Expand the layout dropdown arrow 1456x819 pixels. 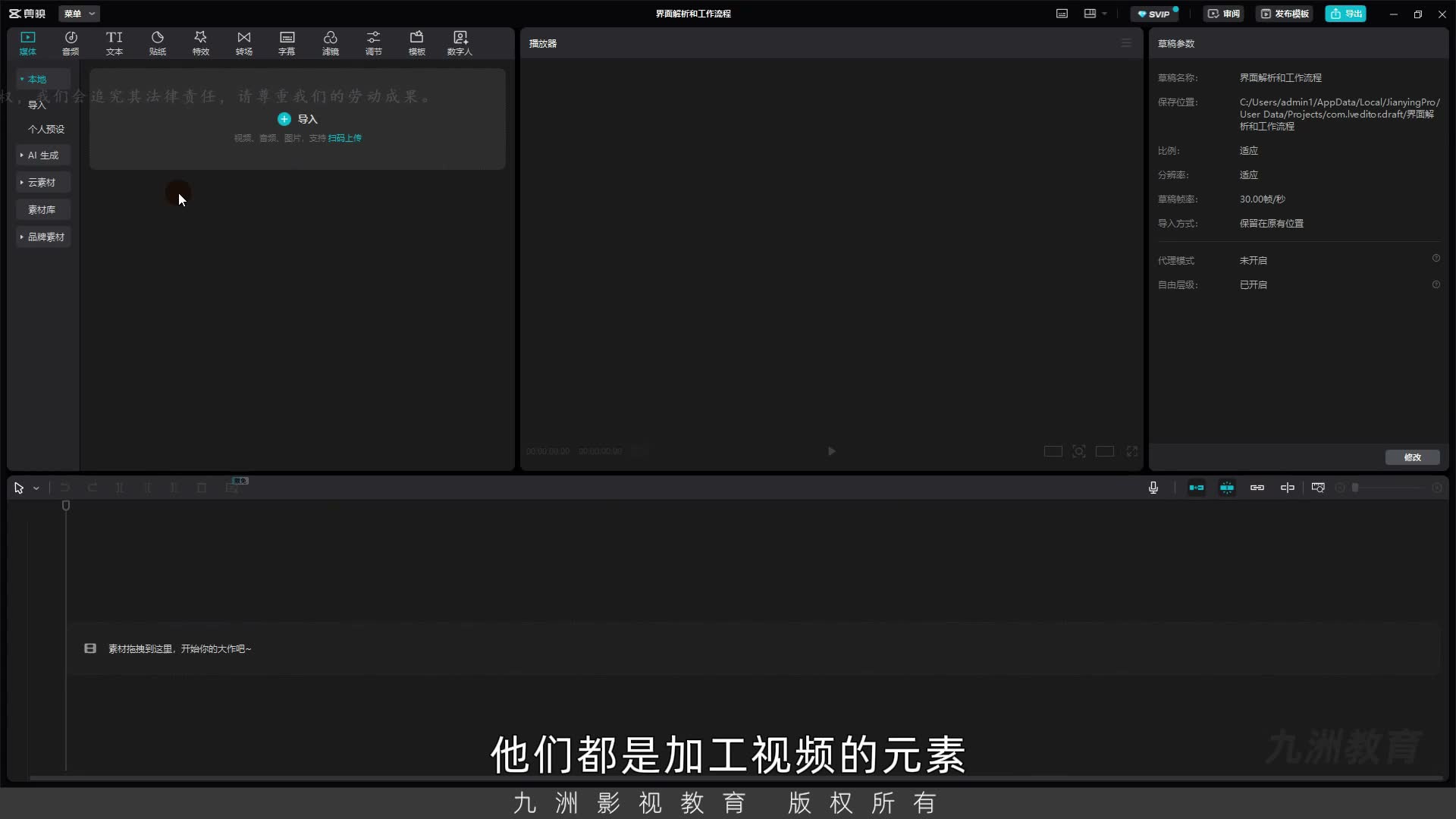point(1104,14)
